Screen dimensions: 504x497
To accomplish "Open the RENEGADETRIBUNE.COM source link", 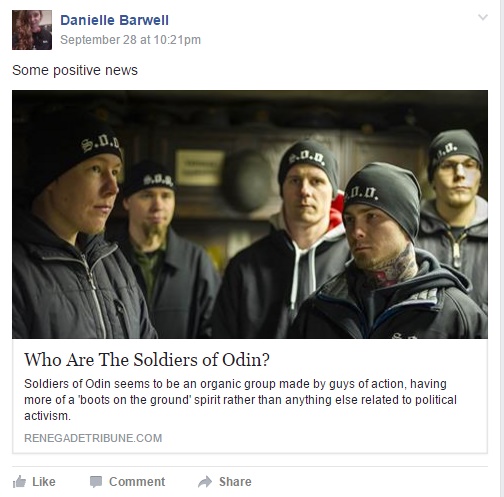I will coord(93,438).
